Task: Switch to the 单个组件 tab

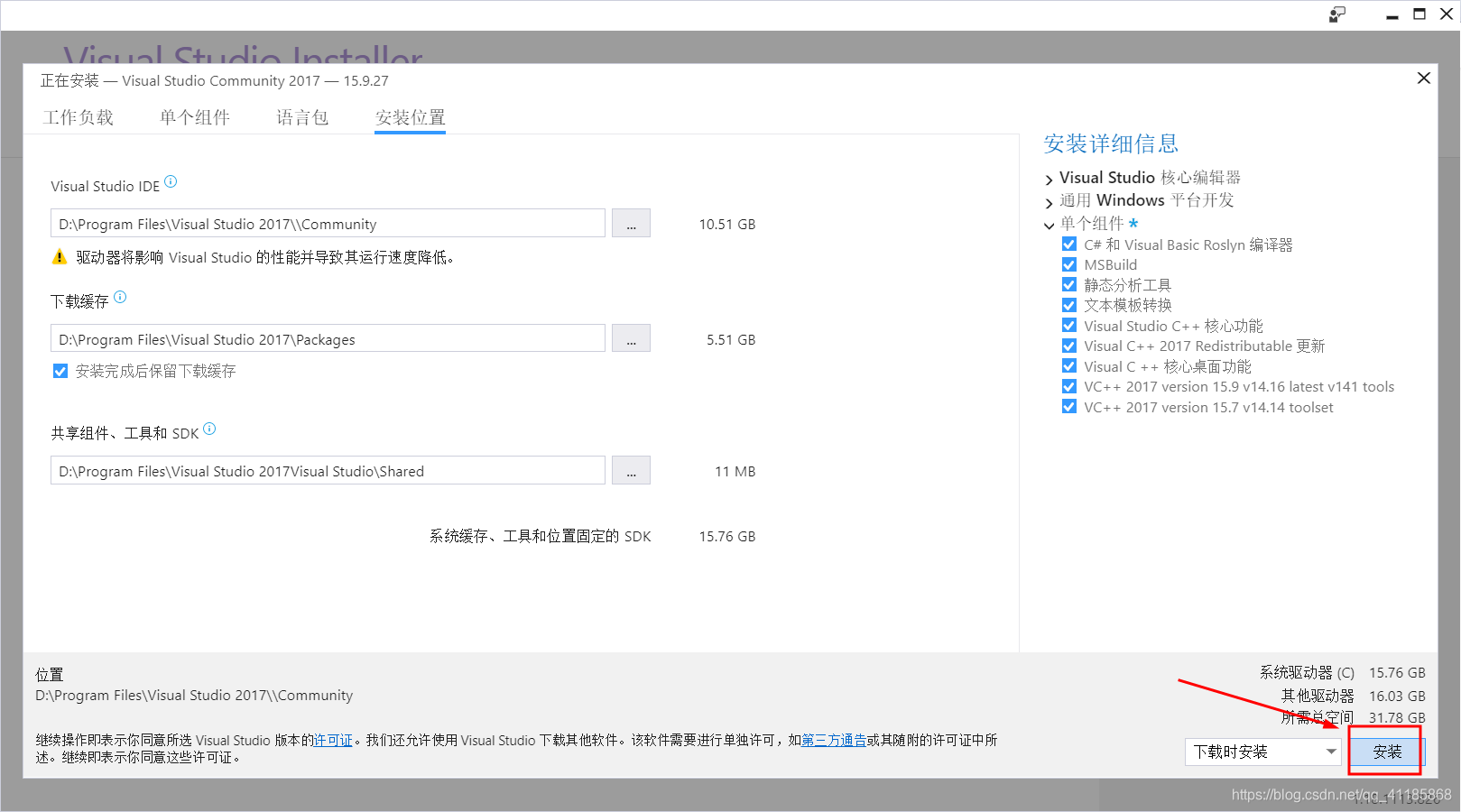Action: (x=195, y=117)
